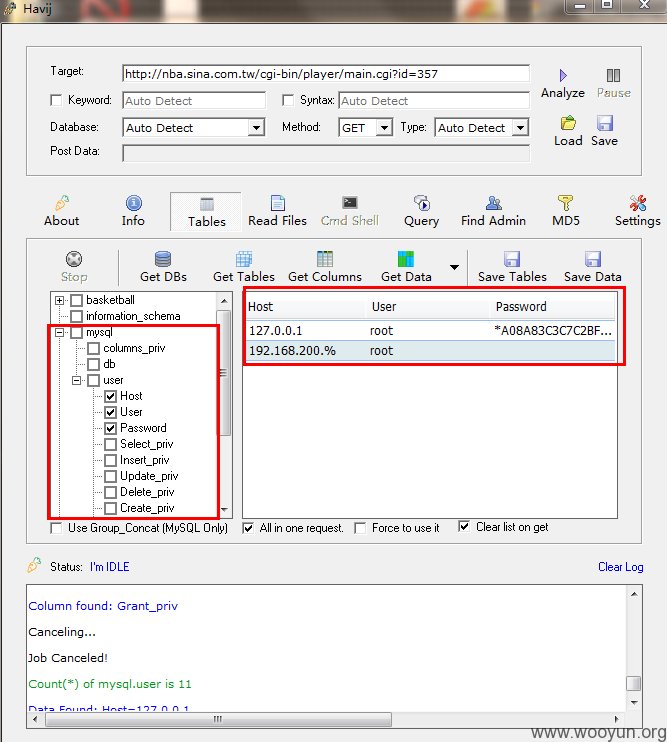Enable Force to use it checkbox

[360, 528]
